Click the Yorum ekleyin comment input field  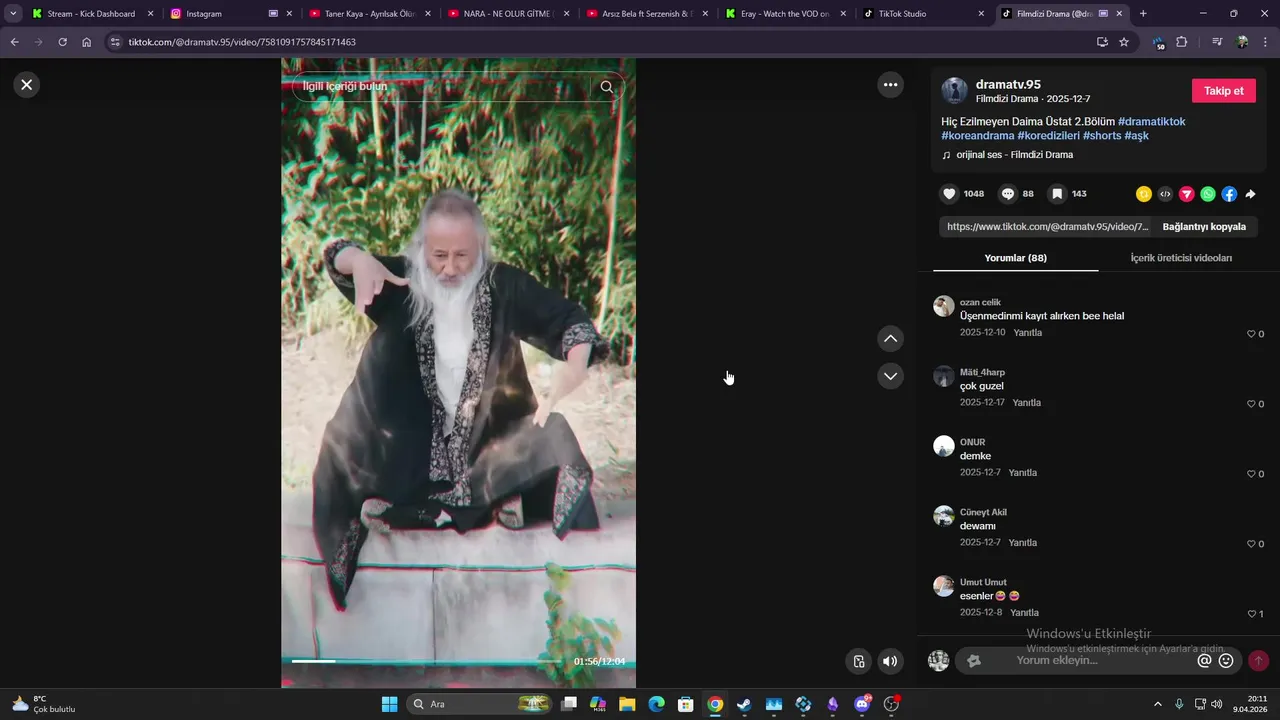1100,661
